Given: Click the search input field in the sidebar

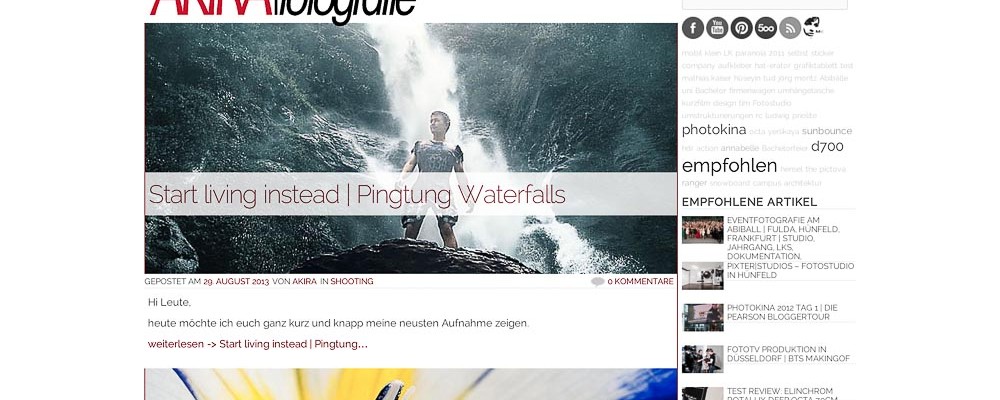Looking at the screenshot, I should pos(765,4).
